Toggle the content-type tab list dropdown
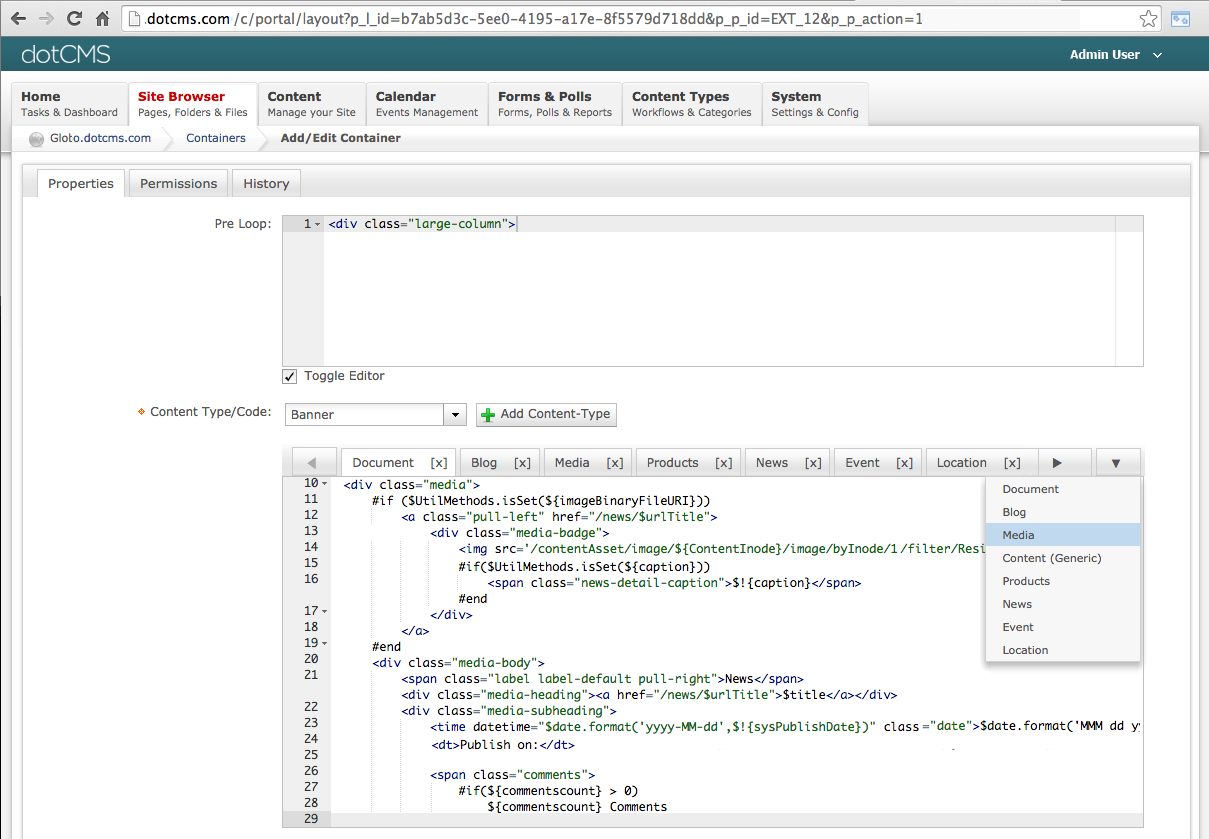 pyautogui.click(x=1117, y=463)
